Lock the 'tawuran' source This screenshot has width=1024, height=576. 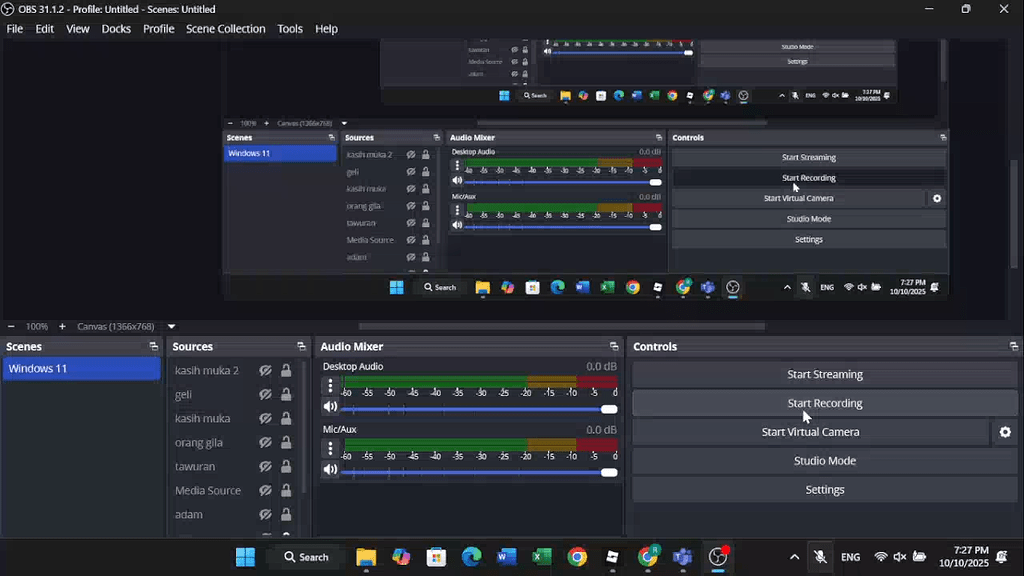pyautogui.click(x=286, y=467)
